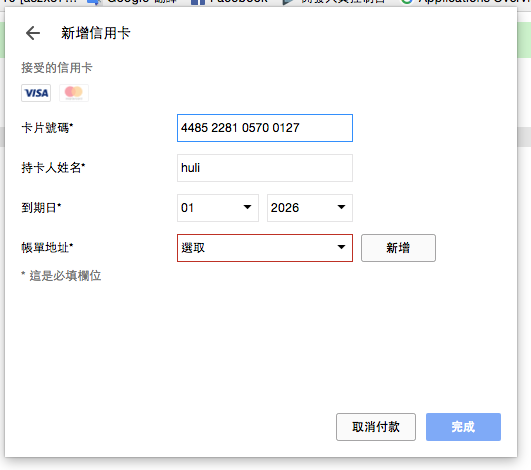This screenshot has width=531, height=470.
Task: Open the Applications Overview bookmark icon
Action: [x=406, y=2]
